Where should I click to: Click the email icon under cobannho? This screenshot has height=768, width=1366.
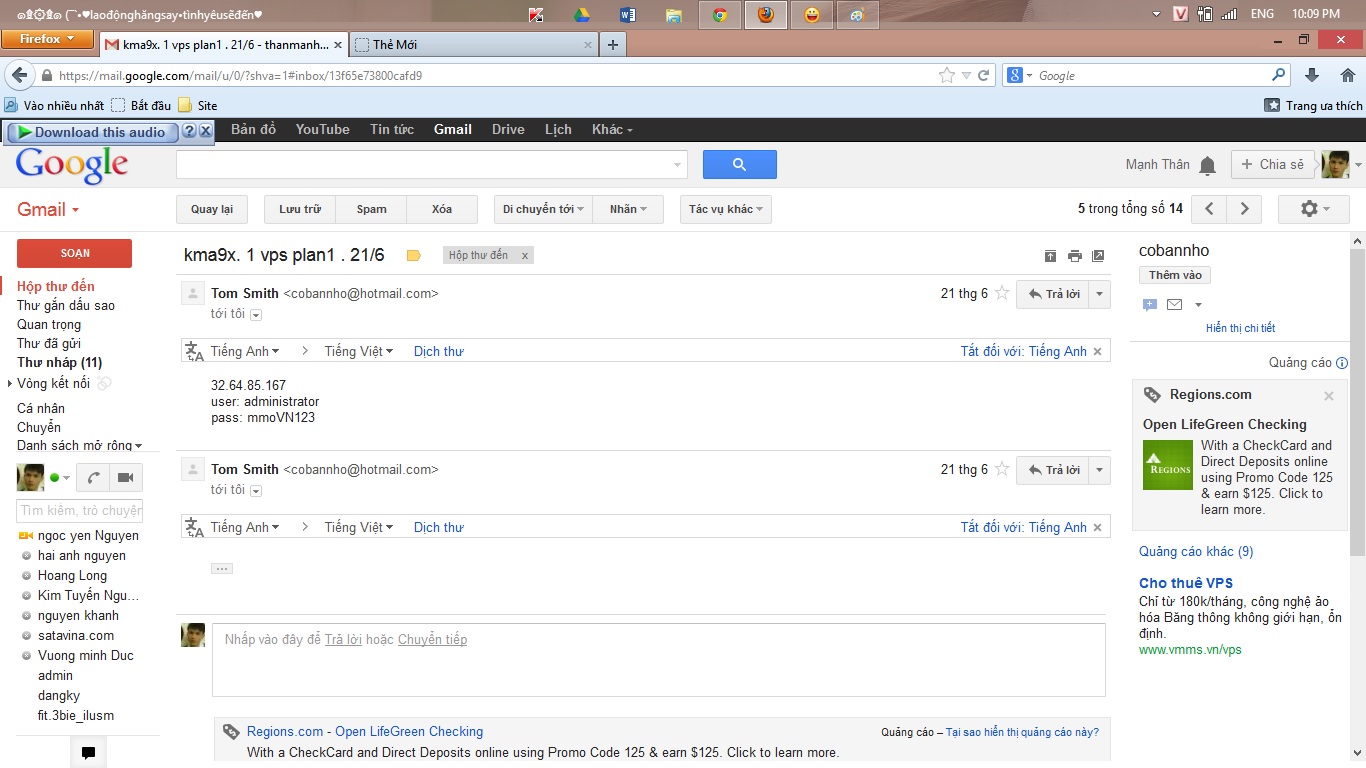tap(1174, 304)
